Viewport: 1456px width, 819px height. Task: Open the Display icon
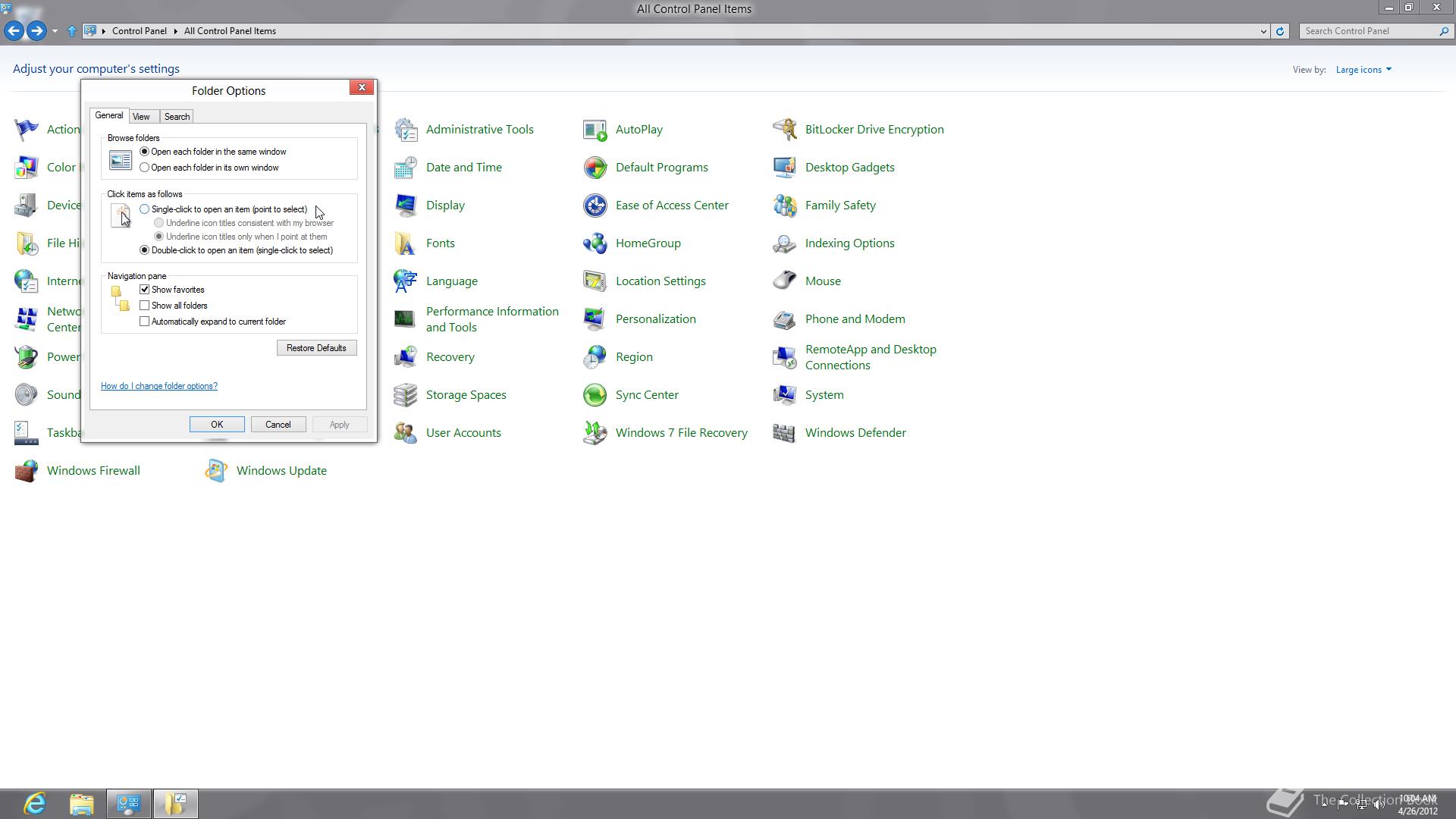406,206
